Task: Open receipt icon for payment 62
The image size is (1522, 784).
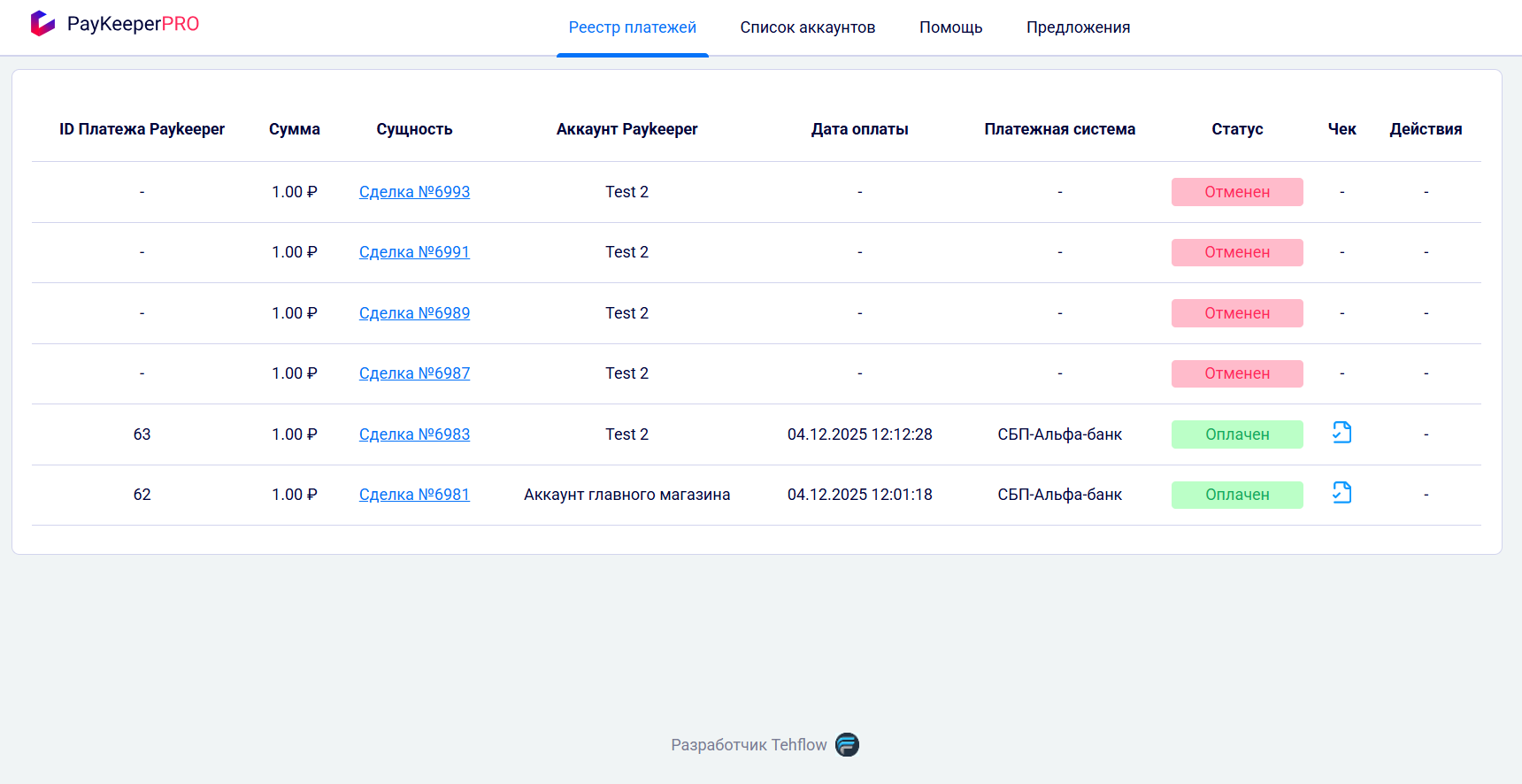Action: tap(1341, 493)
